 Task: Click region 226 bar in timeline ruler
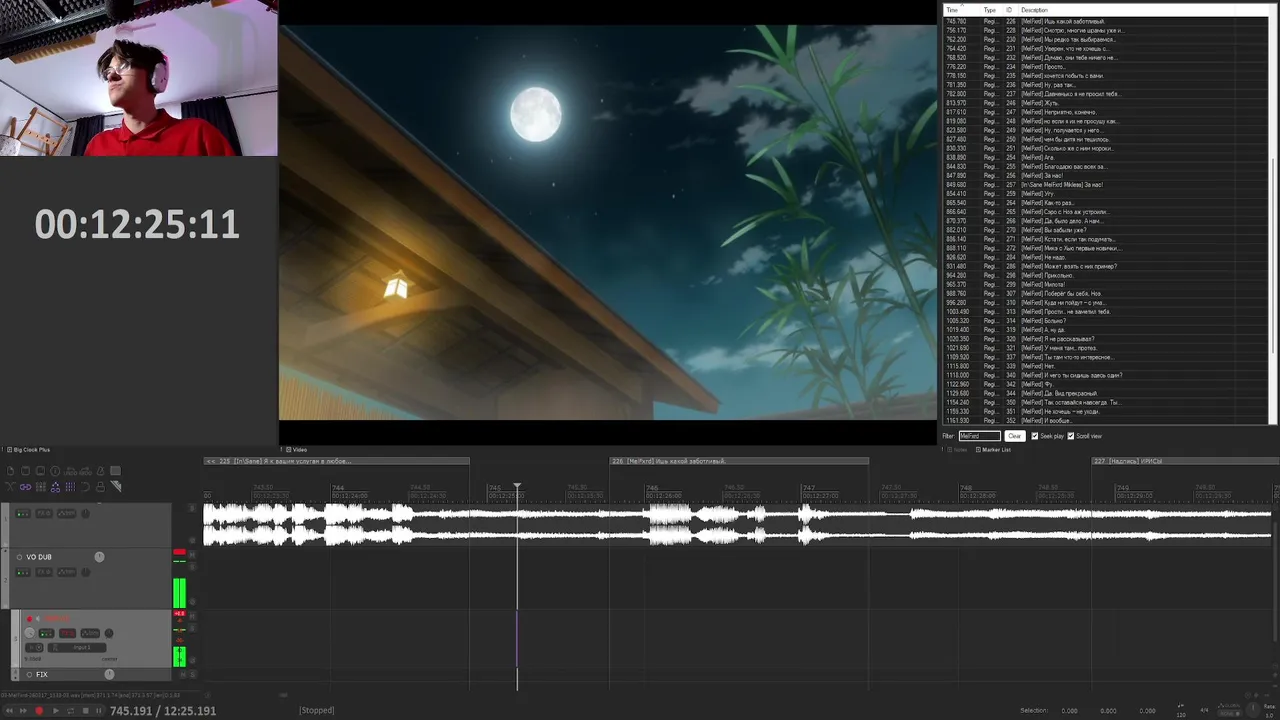tap(739, 461)
